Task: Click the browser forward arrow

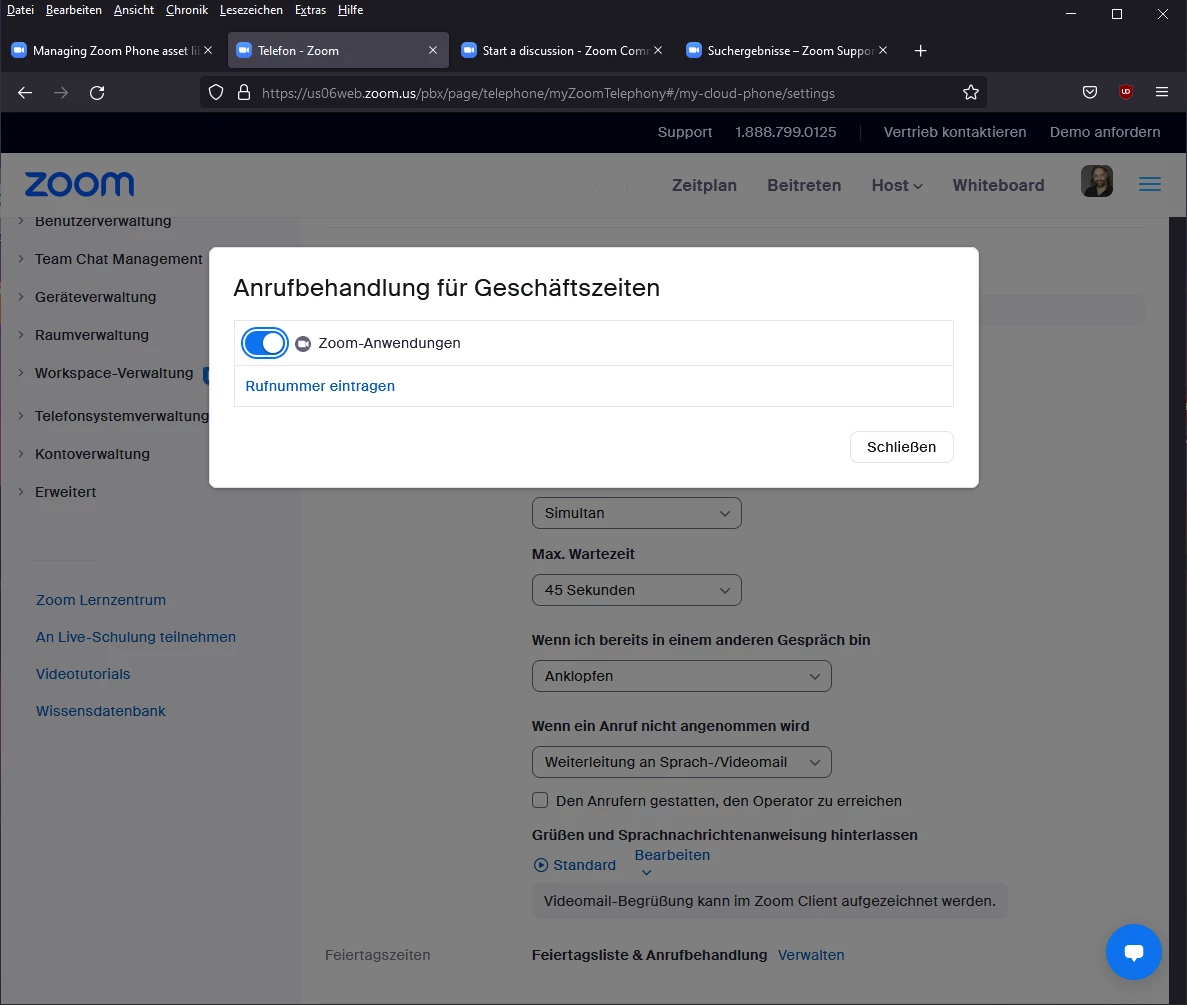Action: [x=61, y=92]
